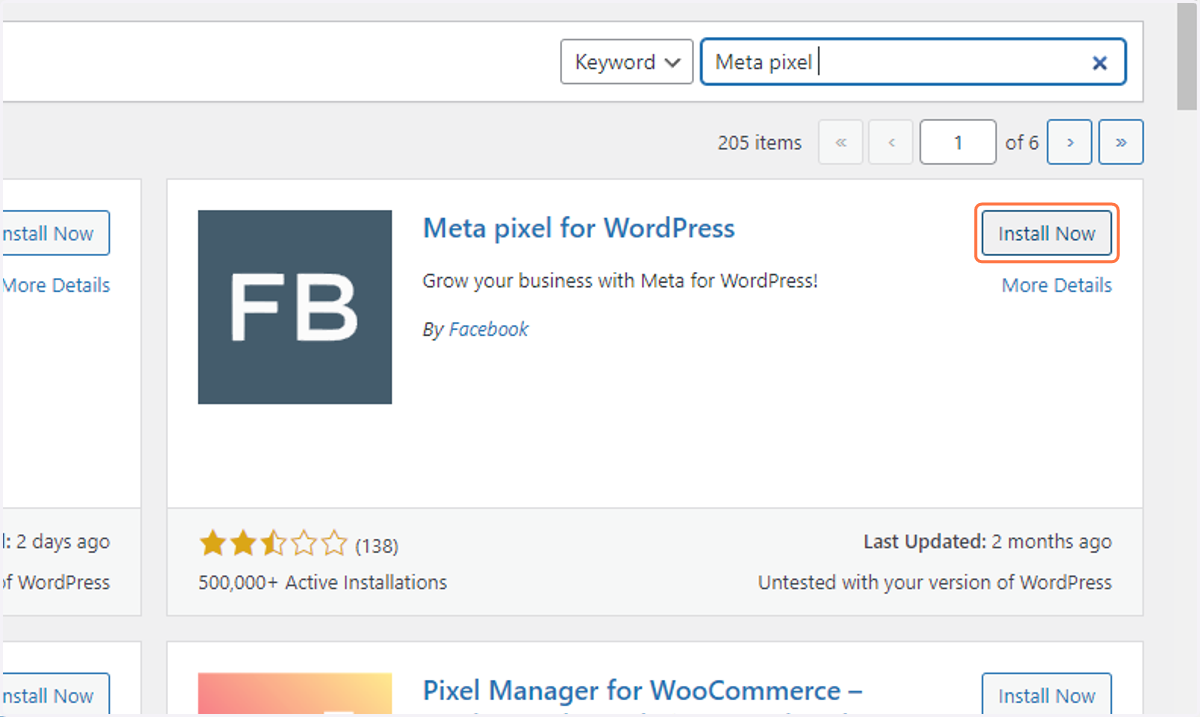
Task: Install the Meta pixel for WordPress plugin
Action: pyautogui.click(x=1047, y=234)
